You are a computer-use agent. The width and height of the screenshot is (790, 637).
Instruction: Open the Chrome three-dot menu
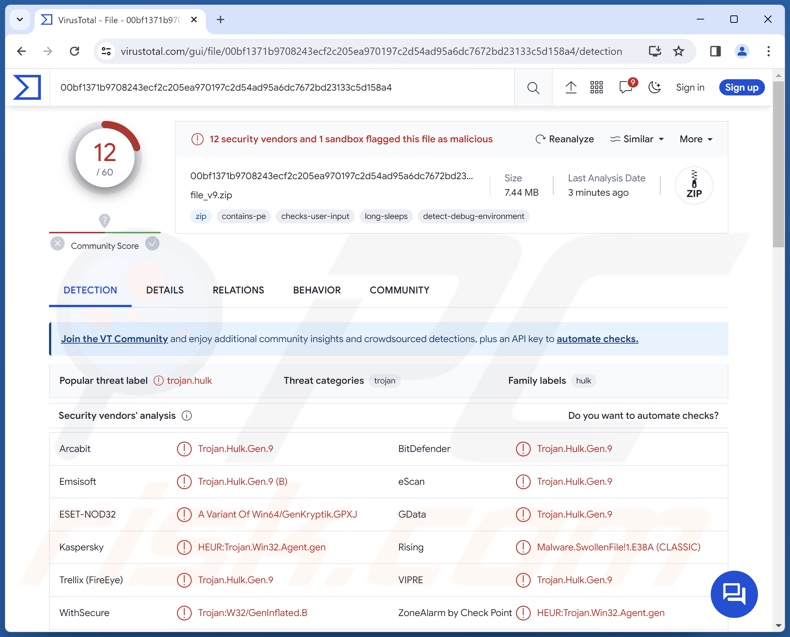768,51
